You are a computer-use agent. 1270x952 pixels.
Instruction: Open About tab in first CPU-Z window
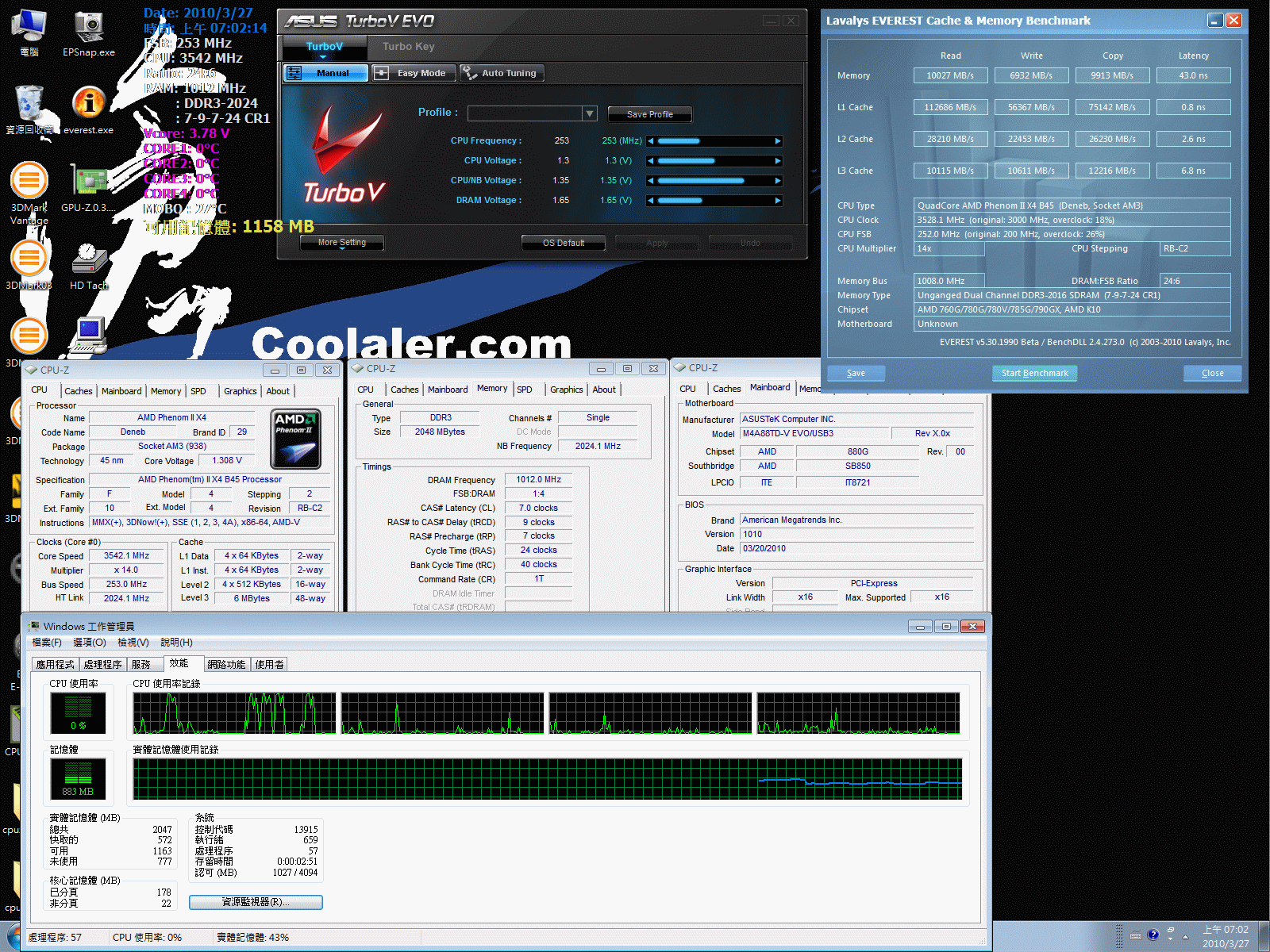(x=278, y=391)
